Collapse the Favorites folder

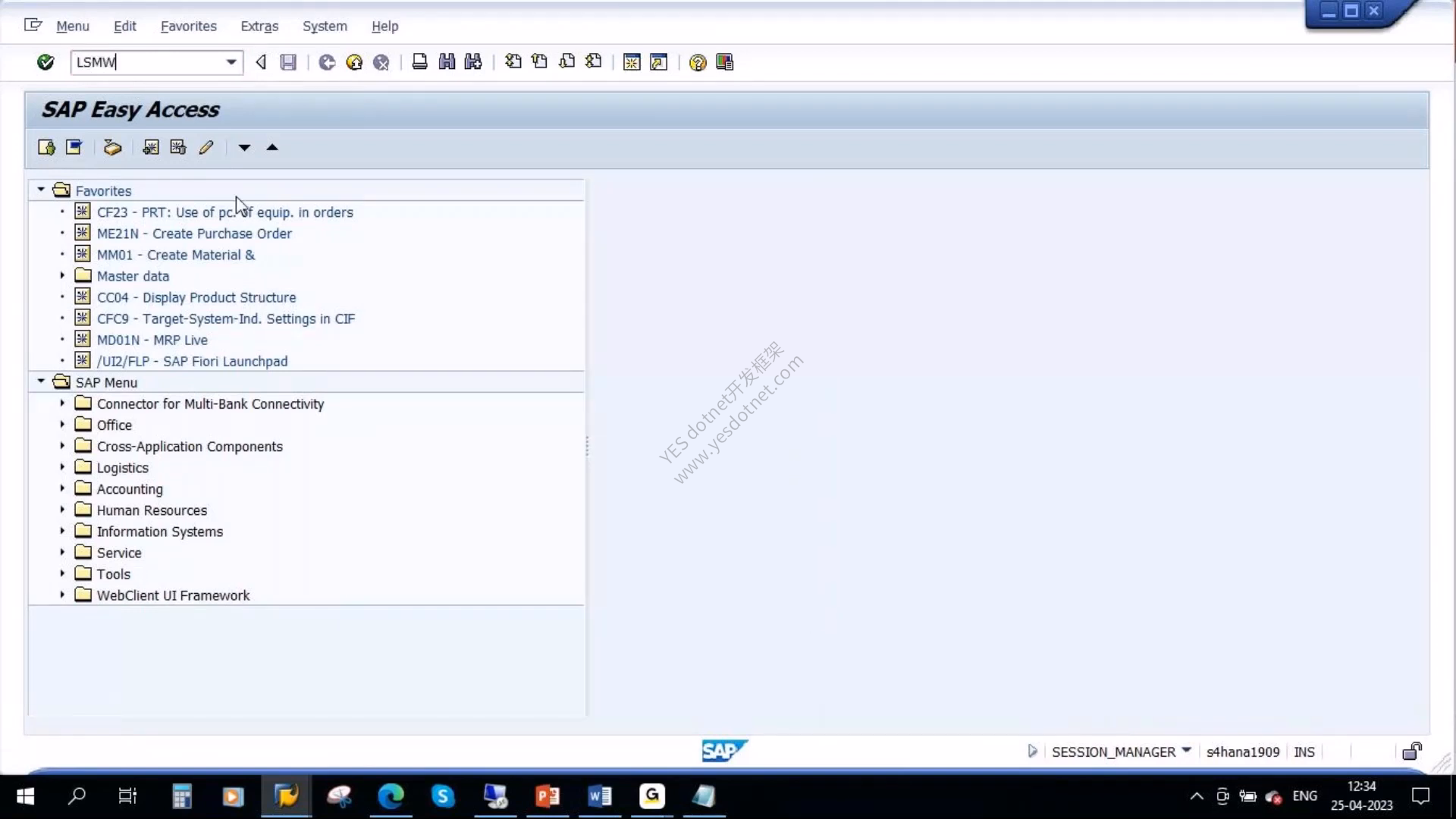[x=41, y=190]
